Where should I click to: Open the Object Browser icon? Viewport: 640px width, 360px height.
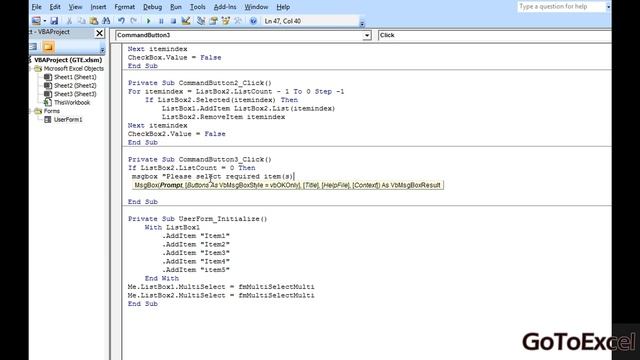click(x=225, y=21)
